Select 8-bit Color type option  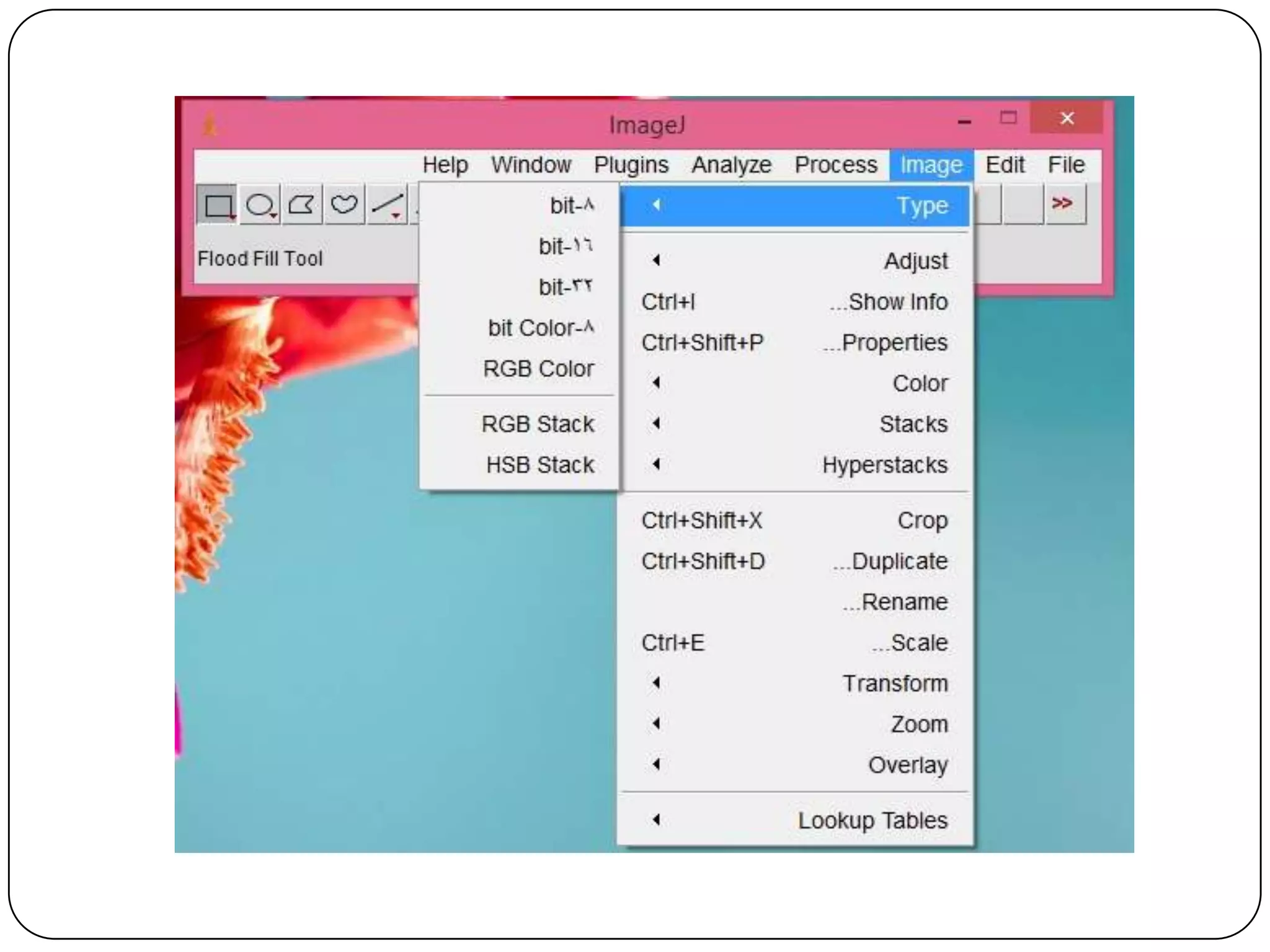point(540,328)
